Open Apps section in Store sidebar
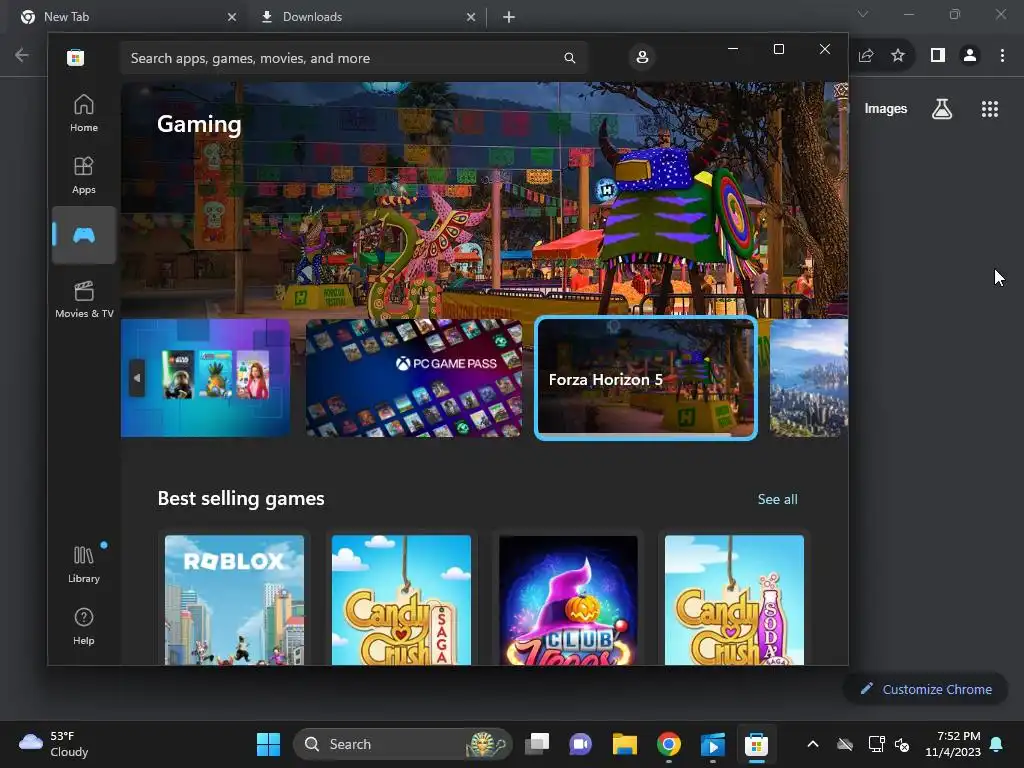This screenshot has width=1024, height=768. point(84,175)
